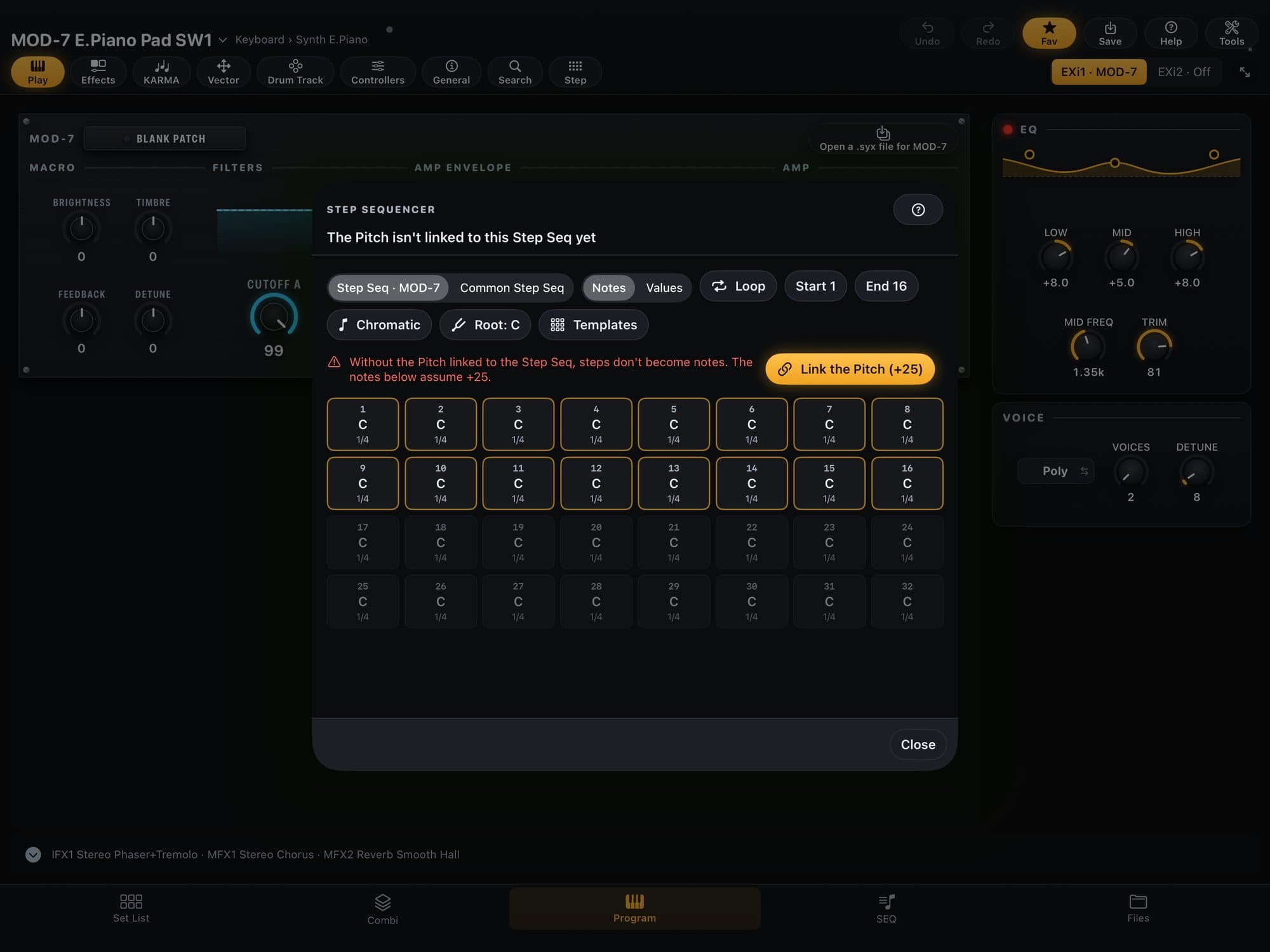
Task: Switch to the Set List tab
Action: pos(131,908)
